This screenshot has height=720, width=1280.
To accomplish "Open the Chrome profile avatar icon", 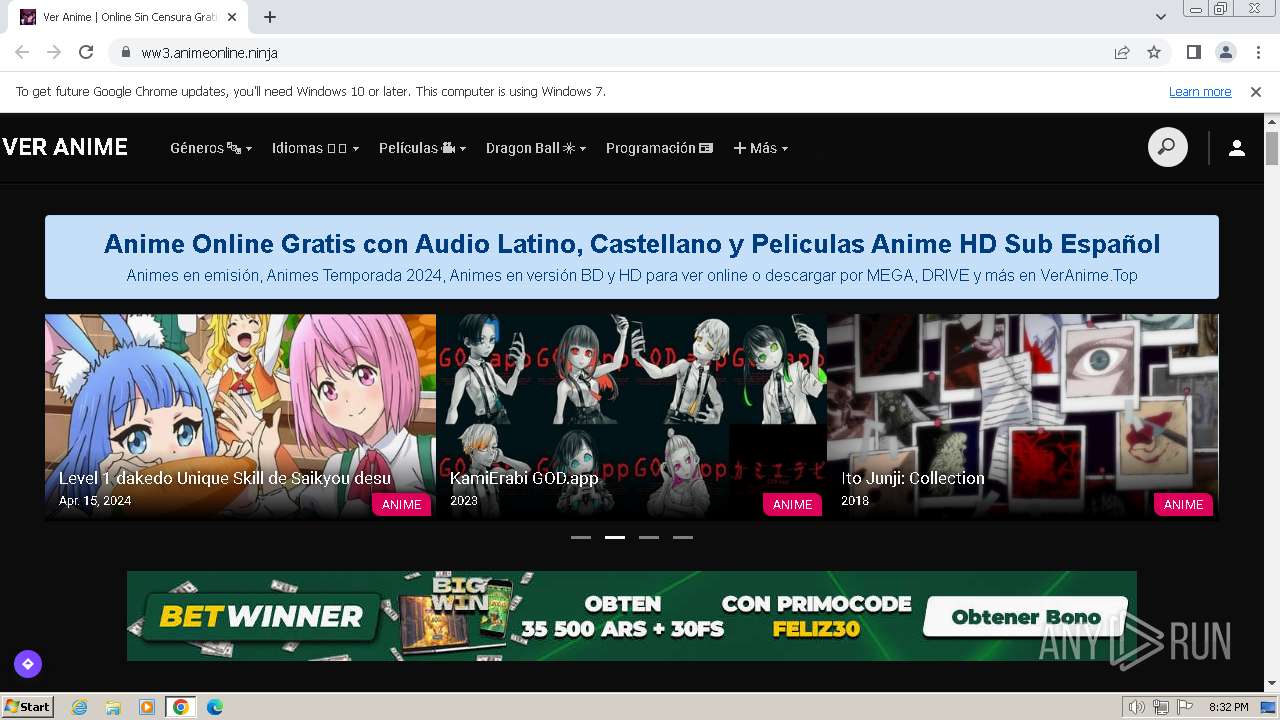I will (x=1225, y=52).
